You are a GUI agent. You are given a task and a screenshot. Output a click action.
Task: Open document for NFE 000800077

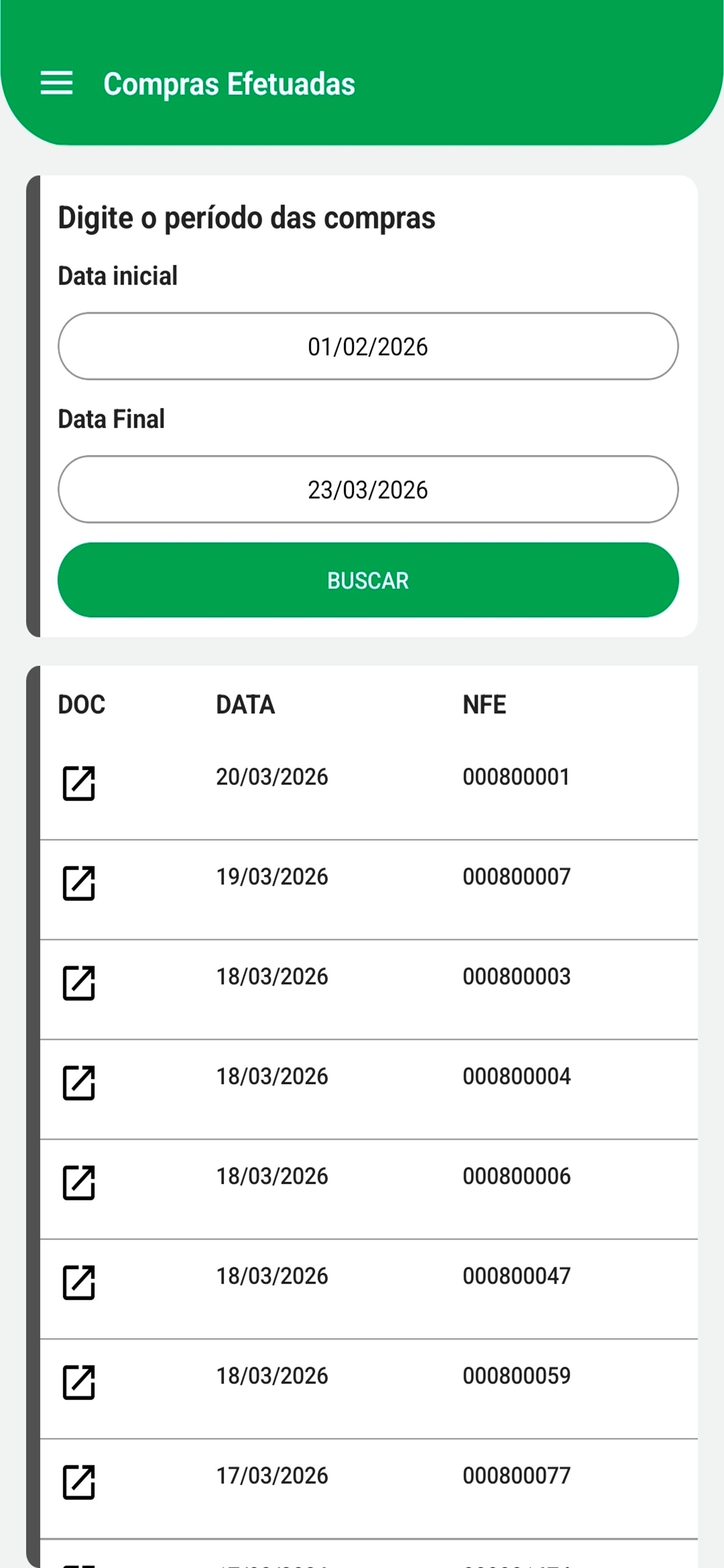[79, 1482]
